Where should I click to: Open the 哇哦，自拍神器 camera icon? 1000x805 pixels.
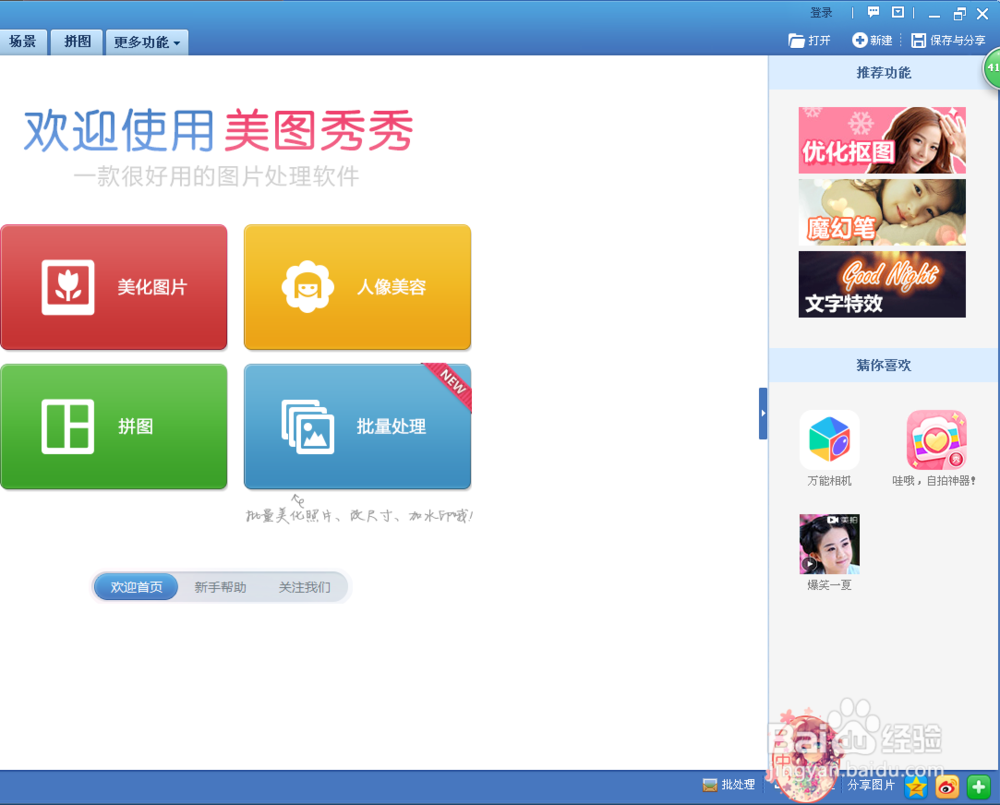tap(936, 440)
